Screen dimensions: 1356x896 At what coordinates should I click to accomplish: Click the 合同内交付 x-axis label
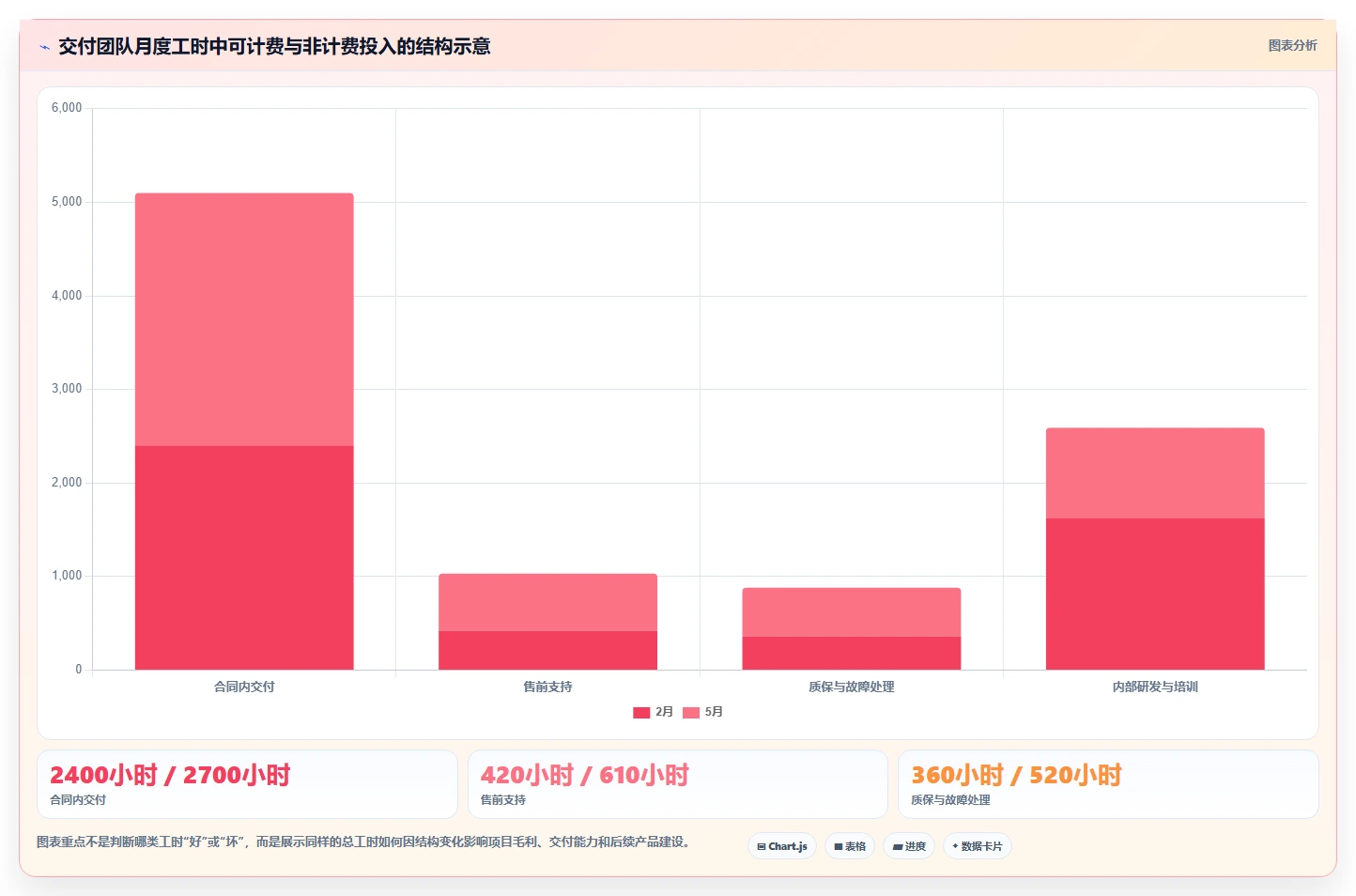[x=244, y=687]
